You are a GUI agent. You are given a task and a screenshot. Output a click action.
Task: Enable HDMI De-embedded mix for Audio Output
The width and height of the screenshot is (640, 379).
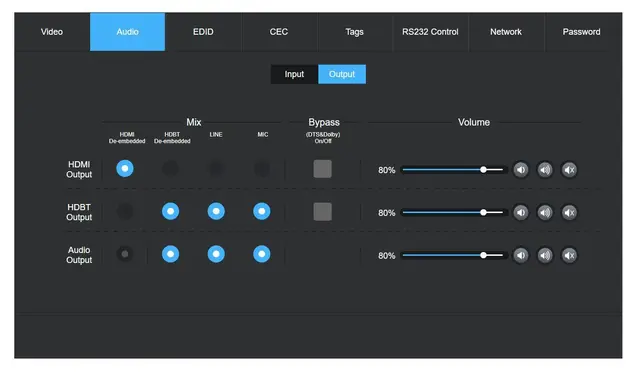click(x=125, y=254)
